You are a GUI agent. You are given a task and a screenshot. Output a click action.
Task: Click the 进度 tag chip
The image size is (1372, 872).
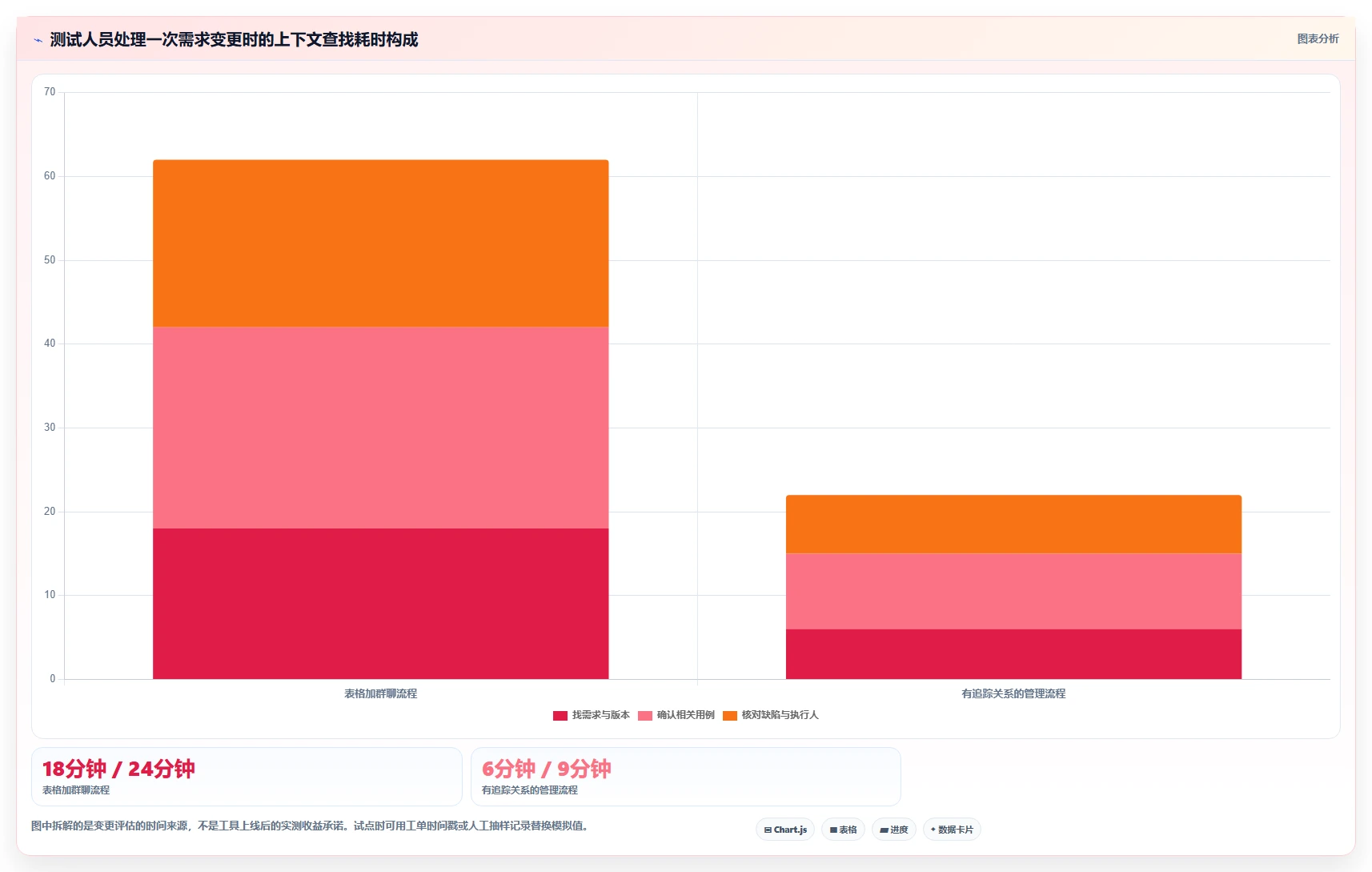pyautogui.click(x=894, y=830)
